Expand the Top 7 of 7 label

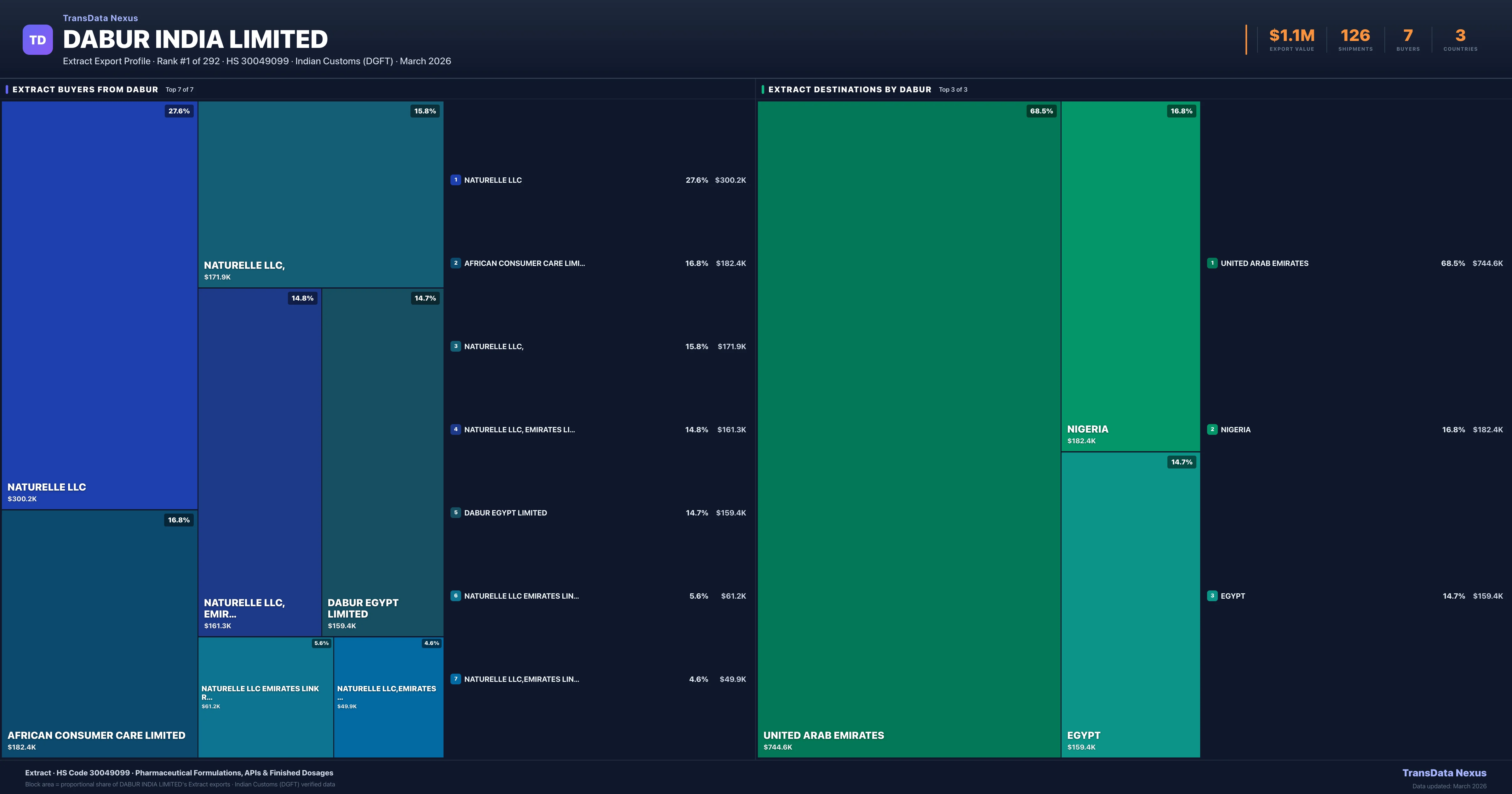click(x=179, y=89)
